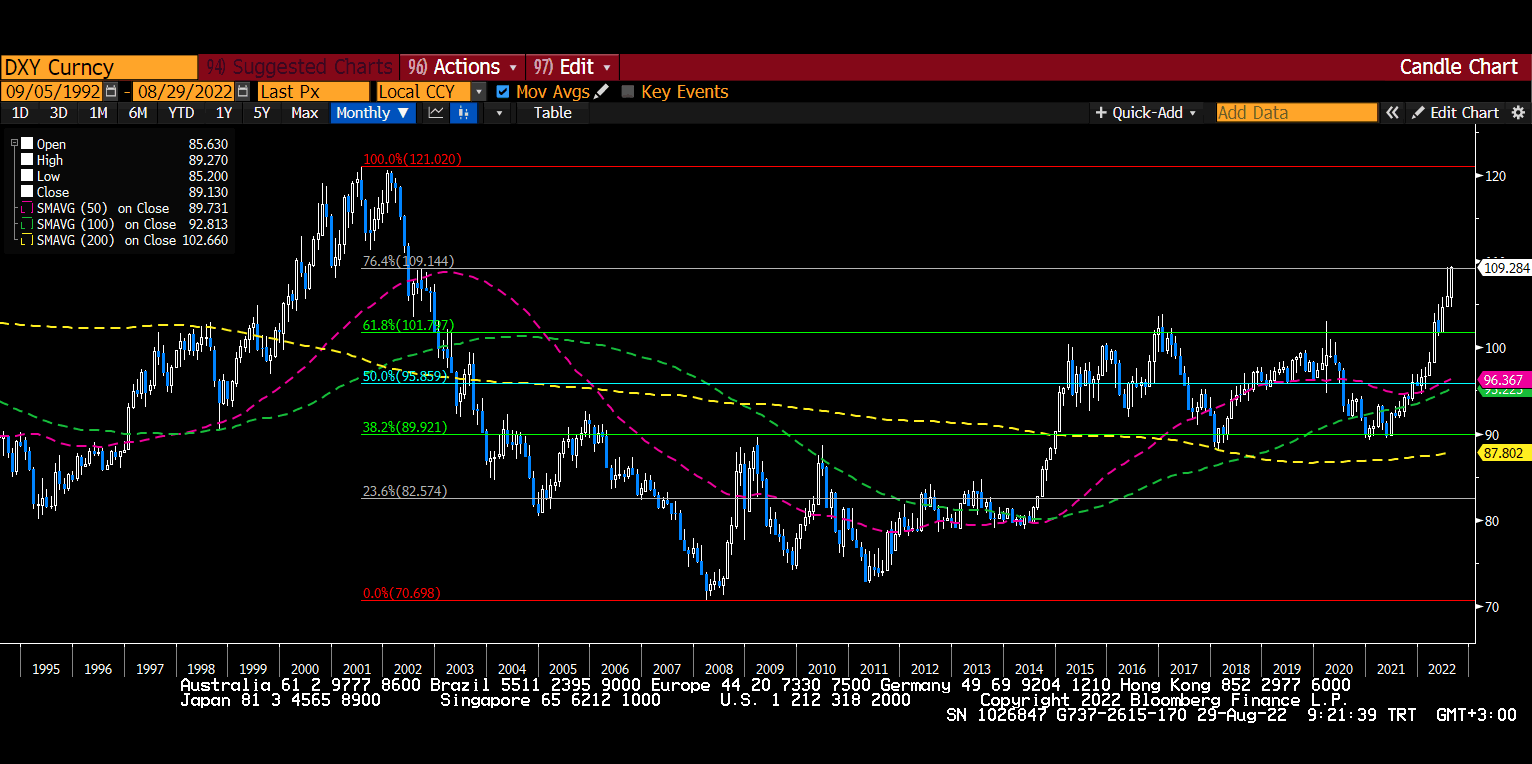Click SMAVG (200) yellow legend swatch
This screenshot has height=764, width=1532.
(x=27, y=240)
